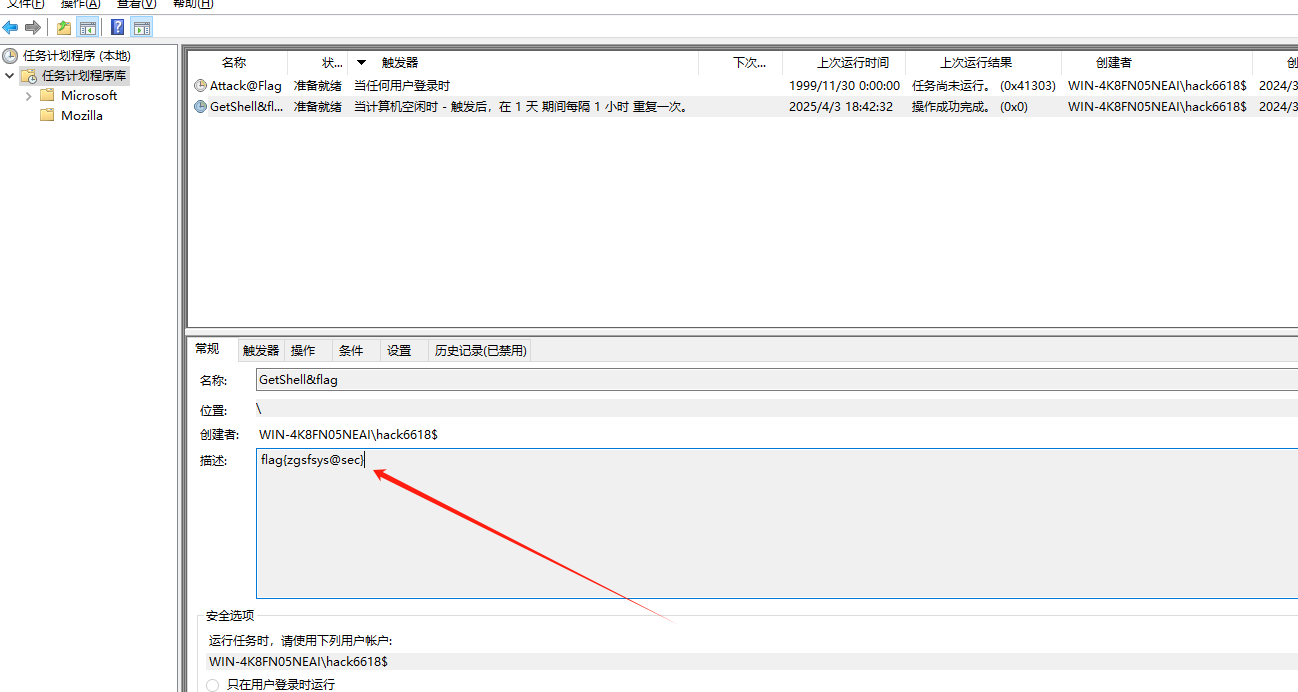Screen dimensions: 1298x692
Task: Toggle the Show/Hide Console Tree icon
Action: pyautogui.click(x=88, y=27)
